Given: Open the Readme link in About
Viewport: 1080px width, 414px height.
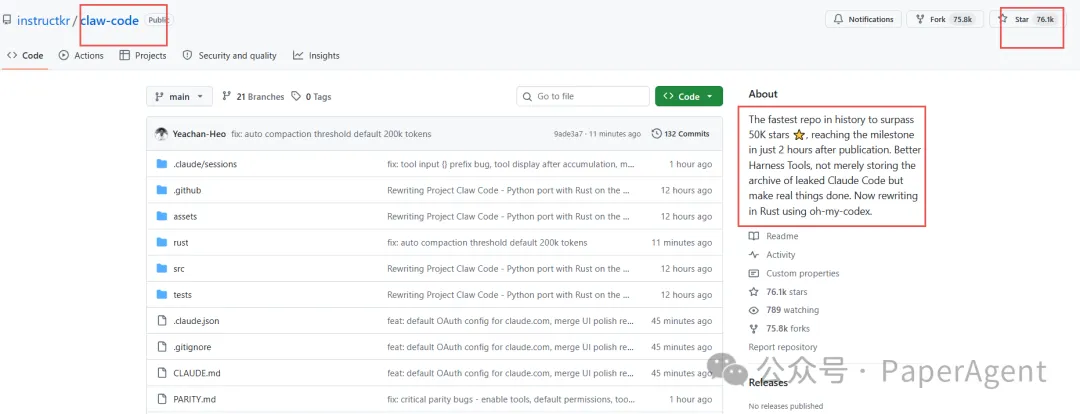Looking at the screenshot, I should click(x=782, y=236).
